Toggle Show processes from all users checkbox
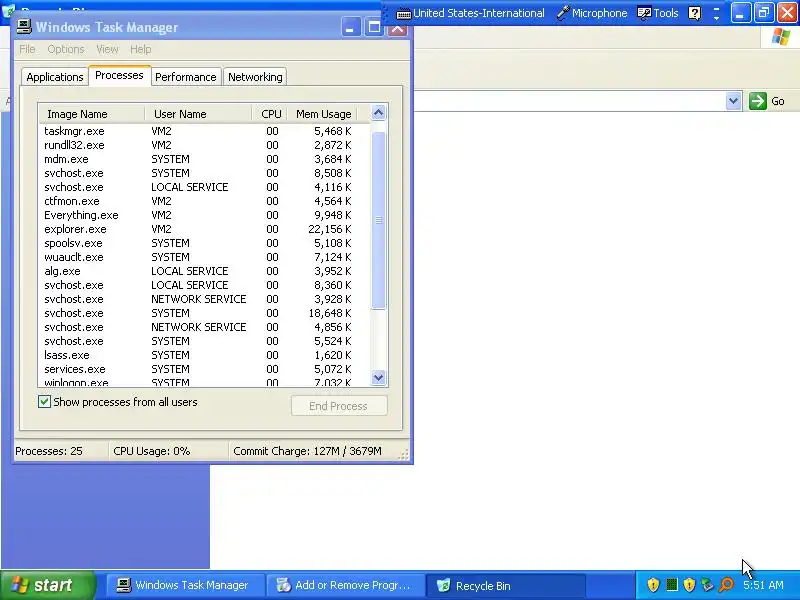The height and width of the screenshot is (600, 800). point(44,402)
